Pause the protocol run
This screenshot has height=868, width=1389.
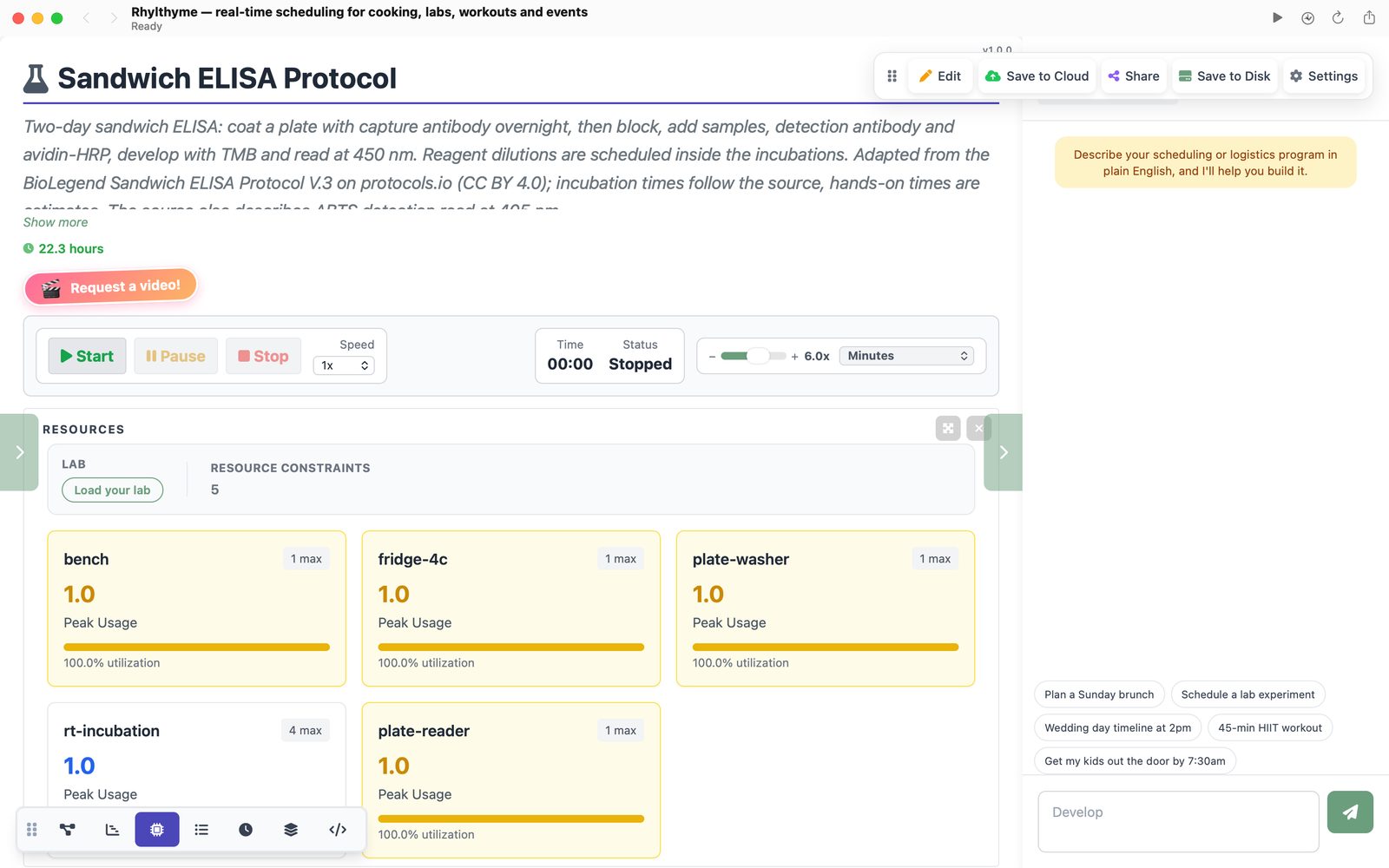click(x=175, y=356)
